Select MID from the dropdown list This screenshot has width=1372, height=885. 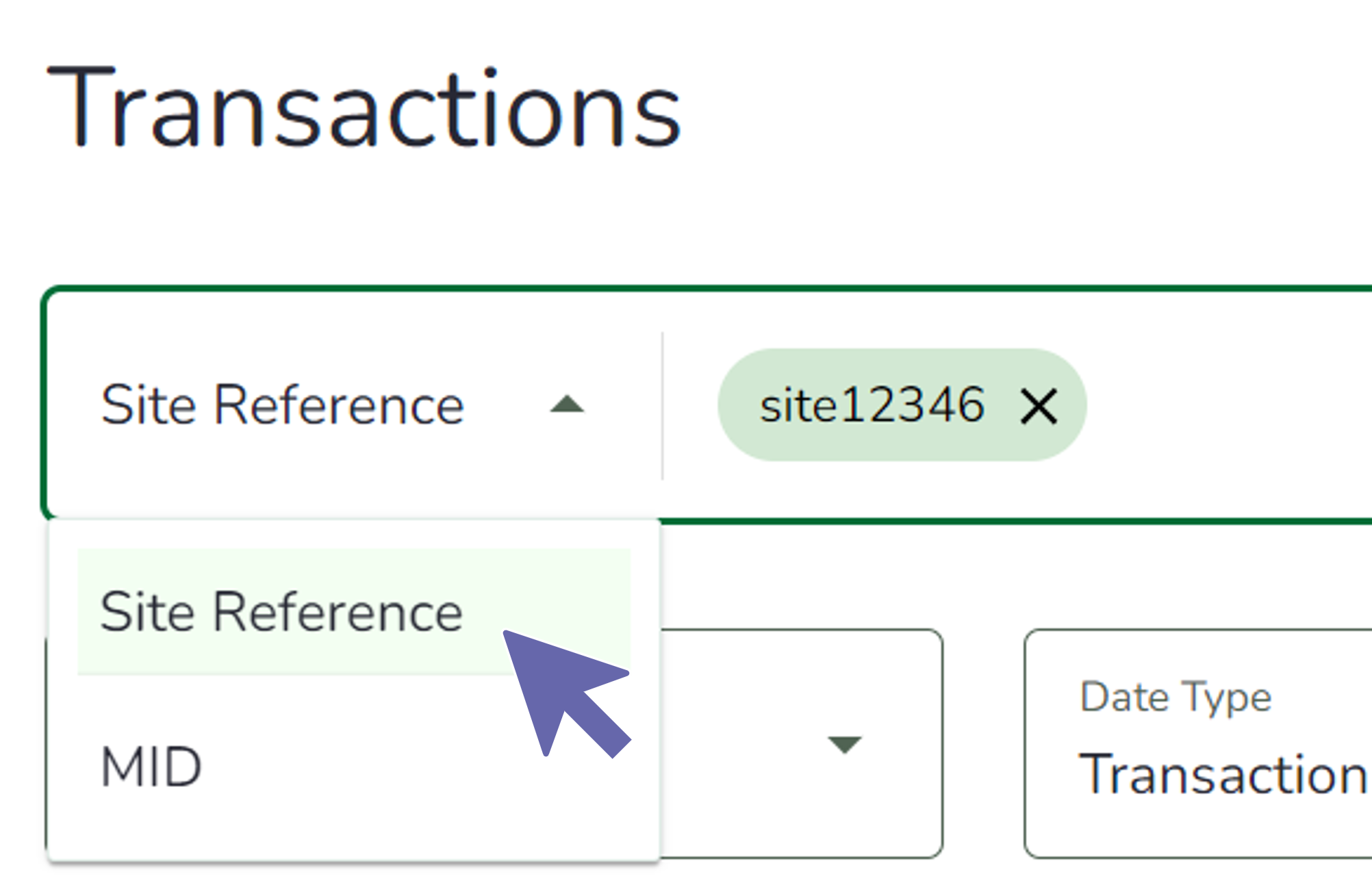click(x=151, y=765)
